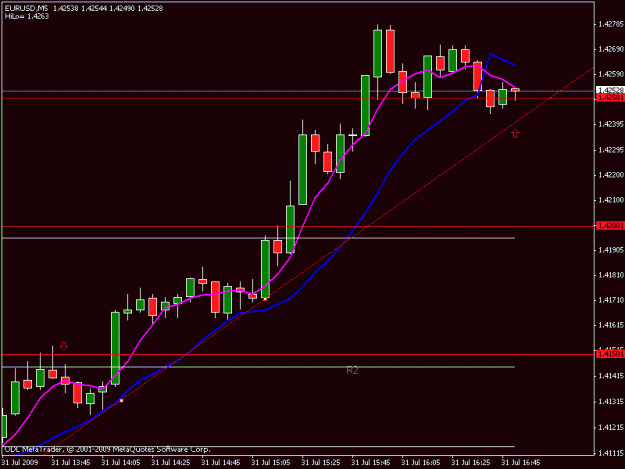The image size is (625, 469).
Task: Click the red 1.42501 price level tag
Action: tap(610, 98)
